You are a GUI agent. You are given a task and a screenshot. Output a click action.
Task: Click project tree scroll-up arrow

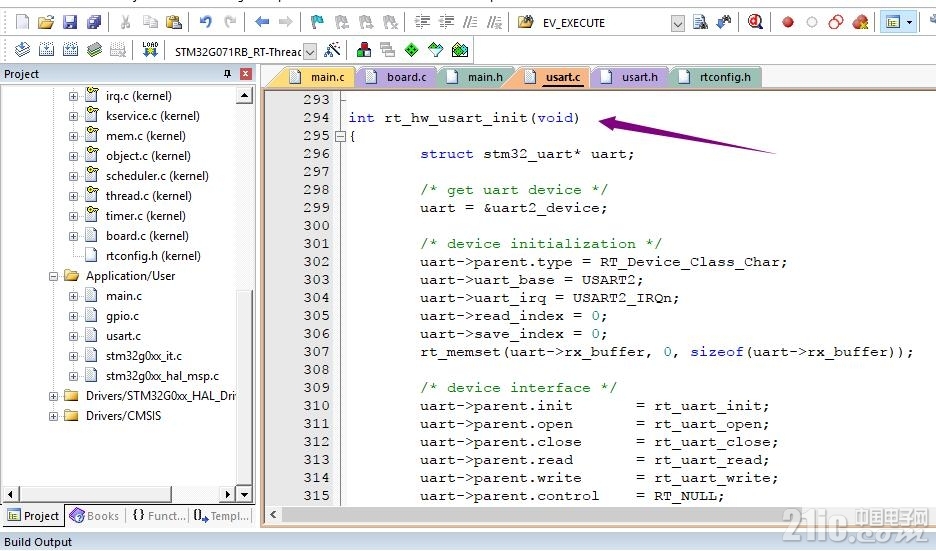[x=245, y=96]
